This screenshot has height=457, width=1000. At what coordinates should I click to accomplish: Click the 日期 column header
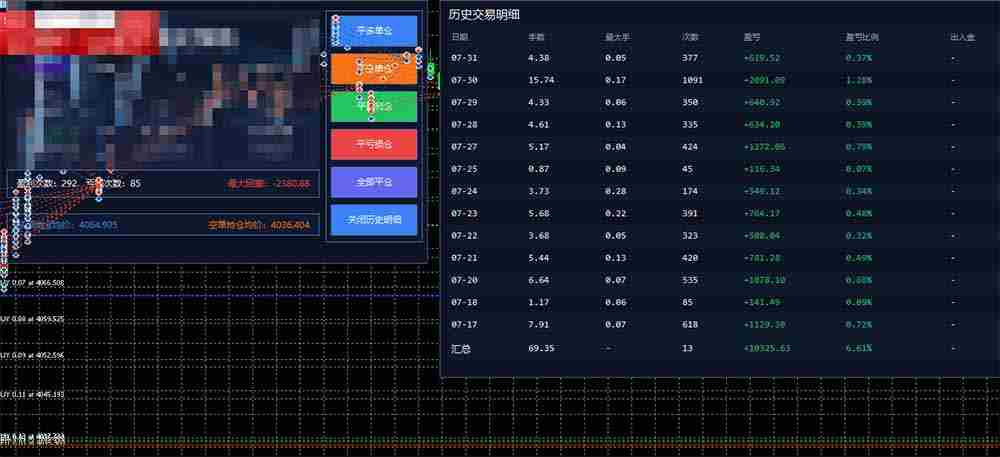coord(459,37)
